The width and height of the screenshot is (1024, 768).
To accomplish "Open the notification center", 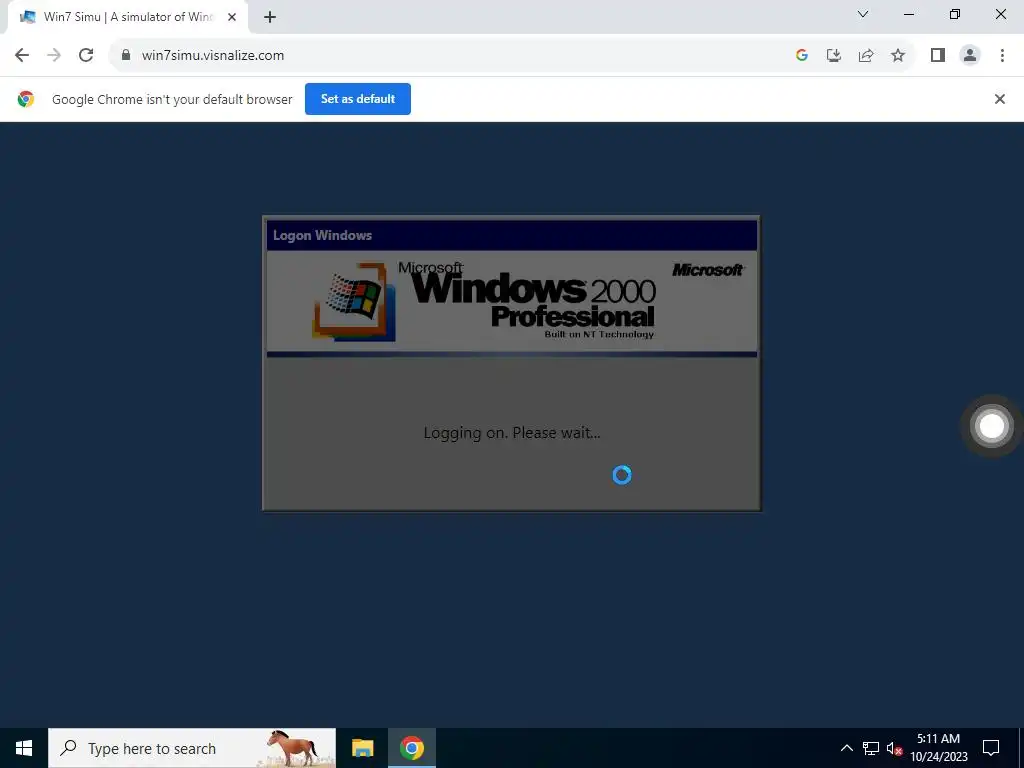I will (991, 748).
